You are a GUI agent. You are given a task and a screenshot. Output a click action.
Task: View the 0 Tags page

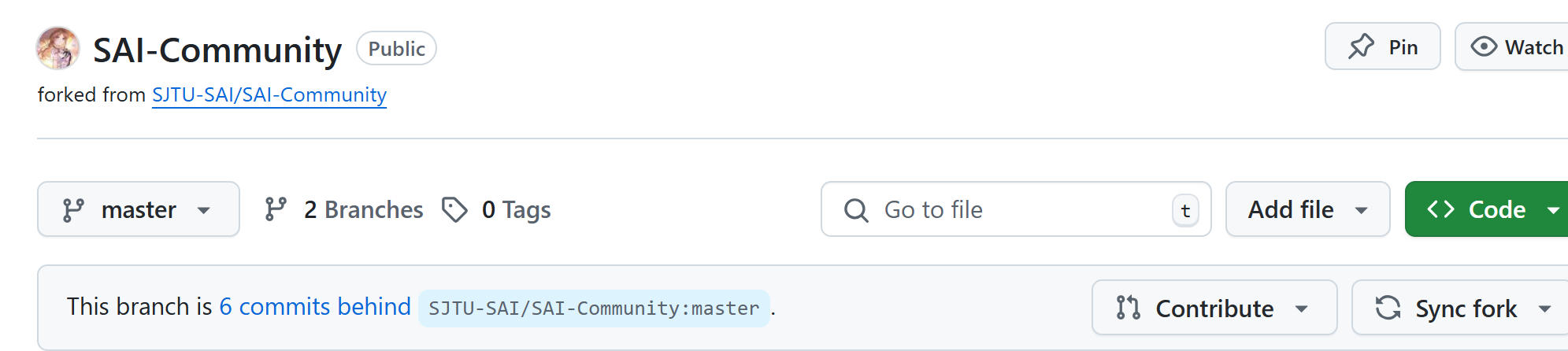(516, 210)
